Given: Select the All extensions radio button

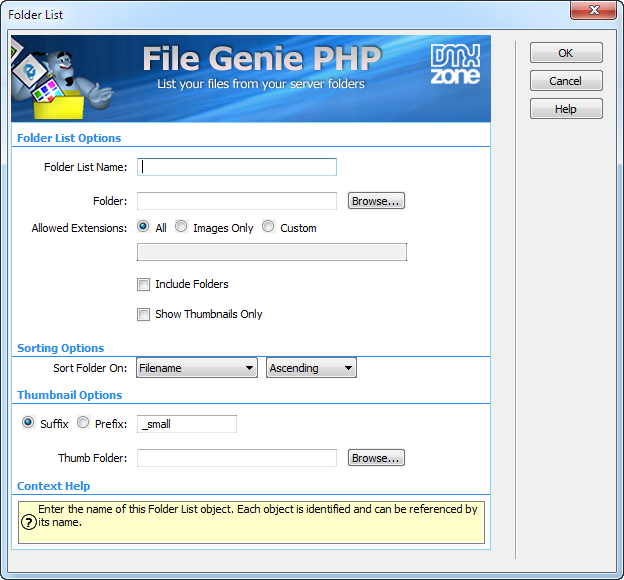Looking at the screenshot, I should click(x=143, y=227).
